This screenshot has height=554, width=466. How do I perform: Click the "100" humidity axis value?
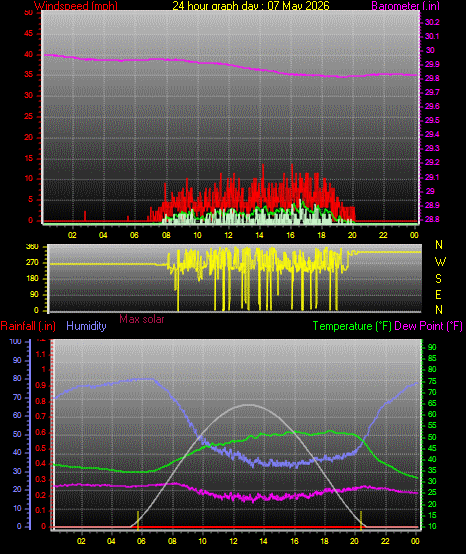[16, 342]
